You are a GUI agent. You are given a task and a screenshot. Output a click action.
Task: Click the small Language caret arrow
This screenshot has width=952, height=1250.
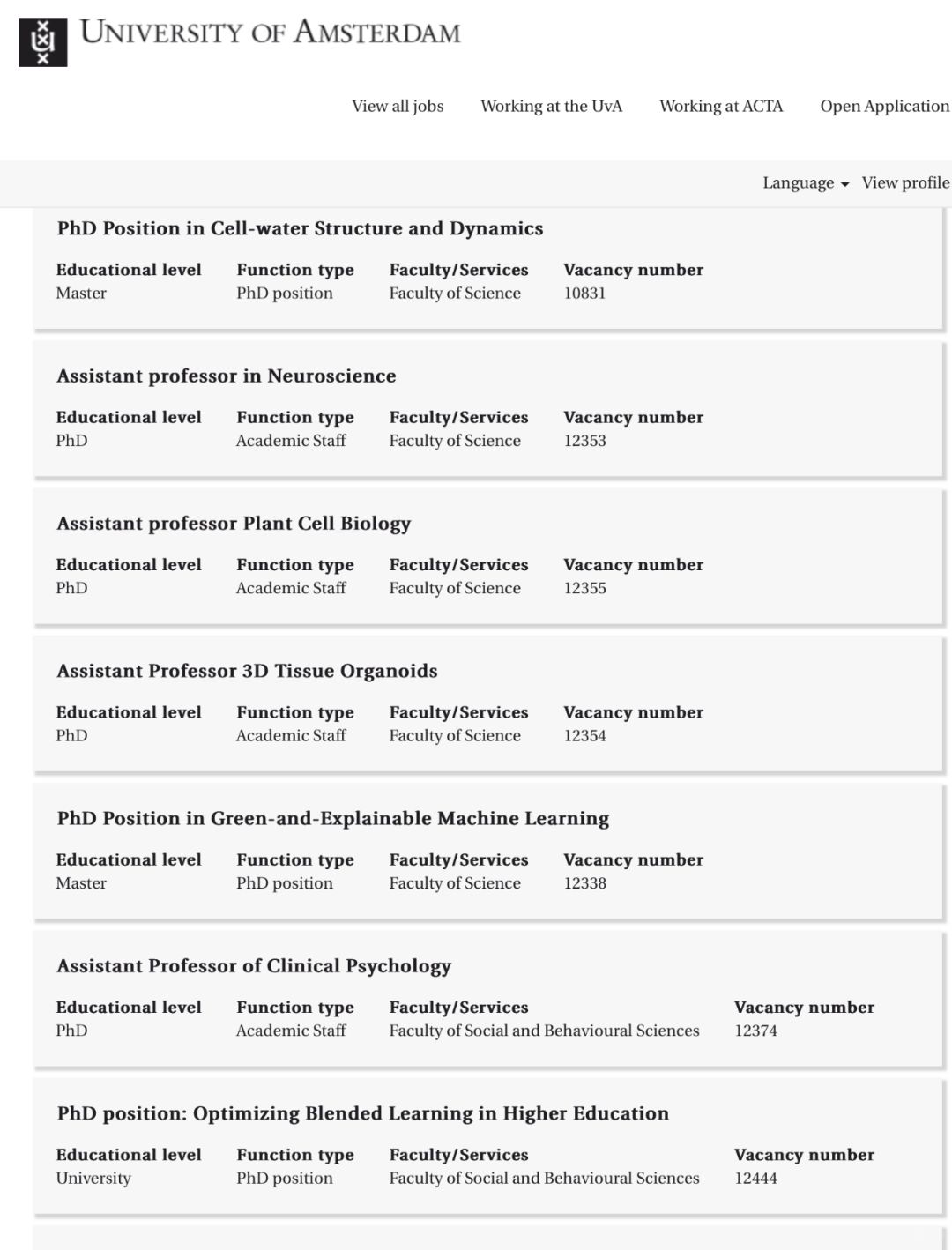[844, 184]
